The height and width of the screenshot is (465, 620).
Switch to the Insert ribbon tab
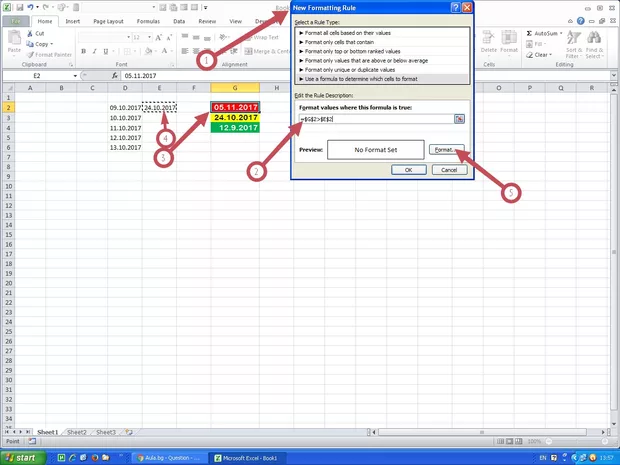tap(72, 21)
